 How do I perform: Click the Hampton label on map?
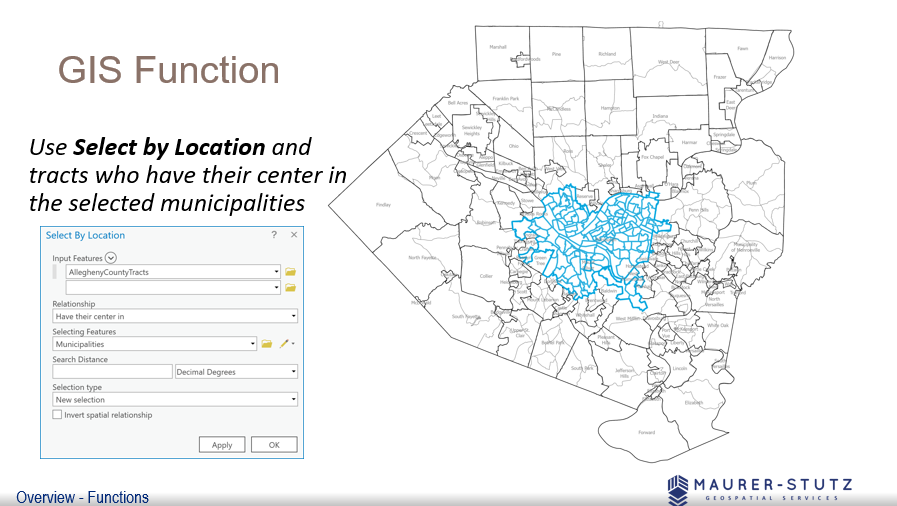pos(610,108)
